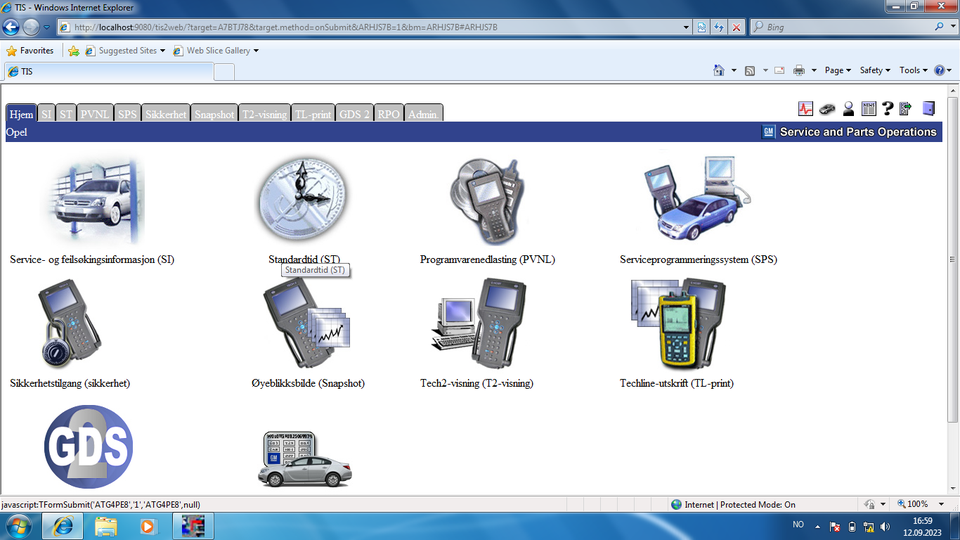Open the Service Information car-on-lift icon
This screenshot has width=960, height=540.
point(97,201)
